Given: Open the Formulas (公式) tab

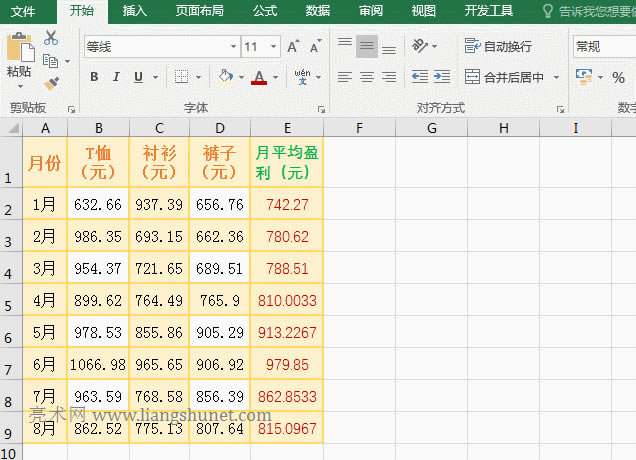Looking at the screenshot, I should (x=265, y=11).
